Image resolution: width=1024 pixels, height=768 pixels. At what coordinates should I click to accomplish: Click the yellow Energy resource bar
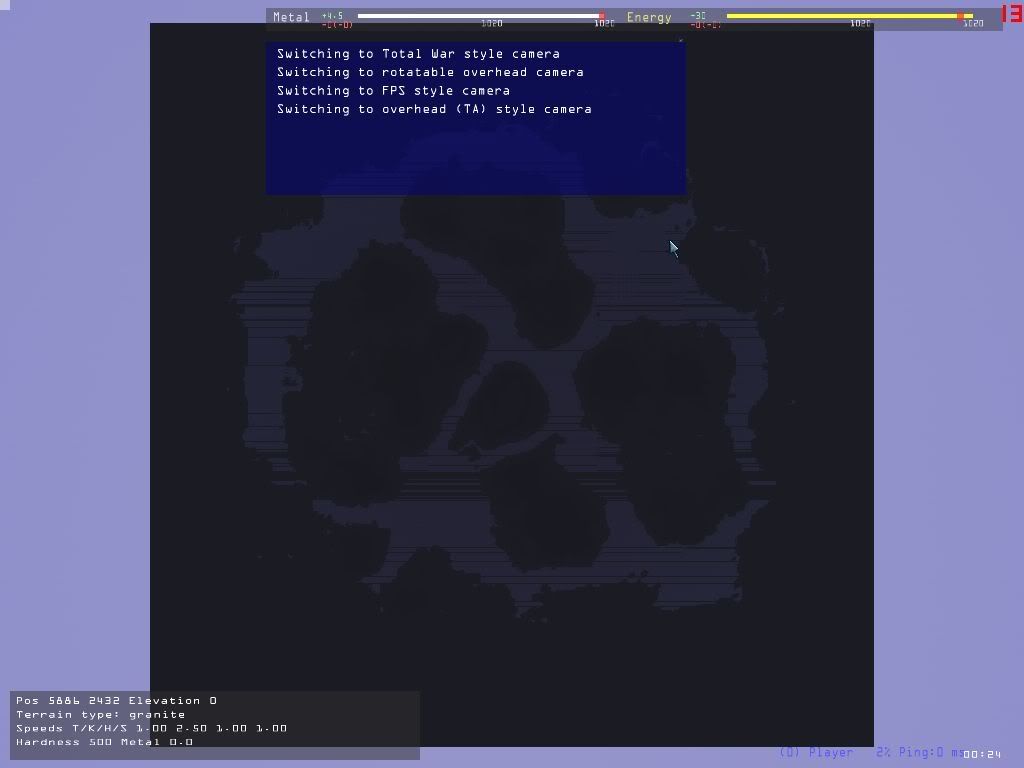coord(840,16)
